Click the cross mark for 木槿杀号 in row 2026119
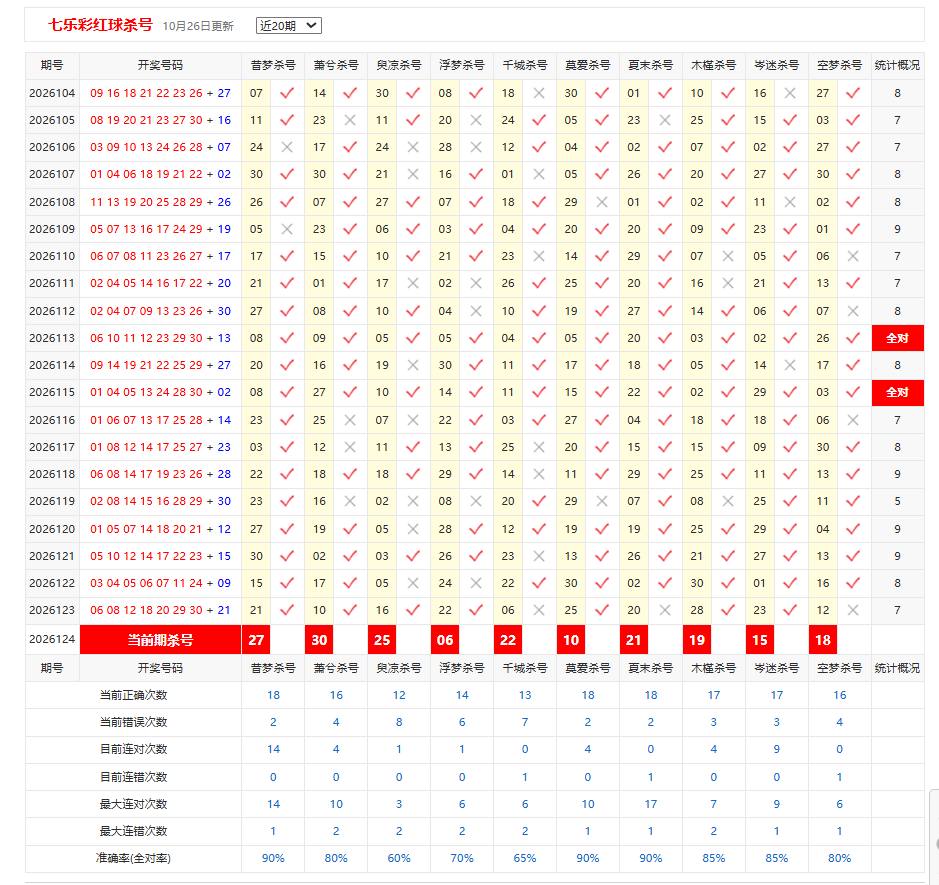The image size is (939, 885). tap(728, 501)
